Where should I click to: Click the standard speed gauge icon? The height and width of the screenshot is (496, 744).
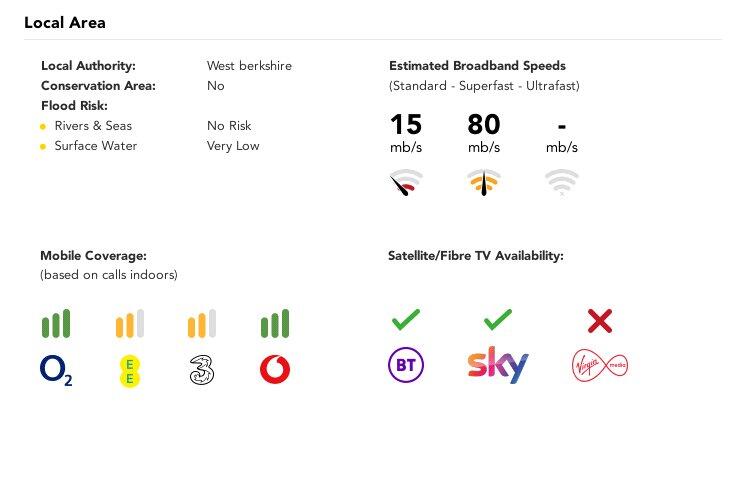[x=405, y=183]
